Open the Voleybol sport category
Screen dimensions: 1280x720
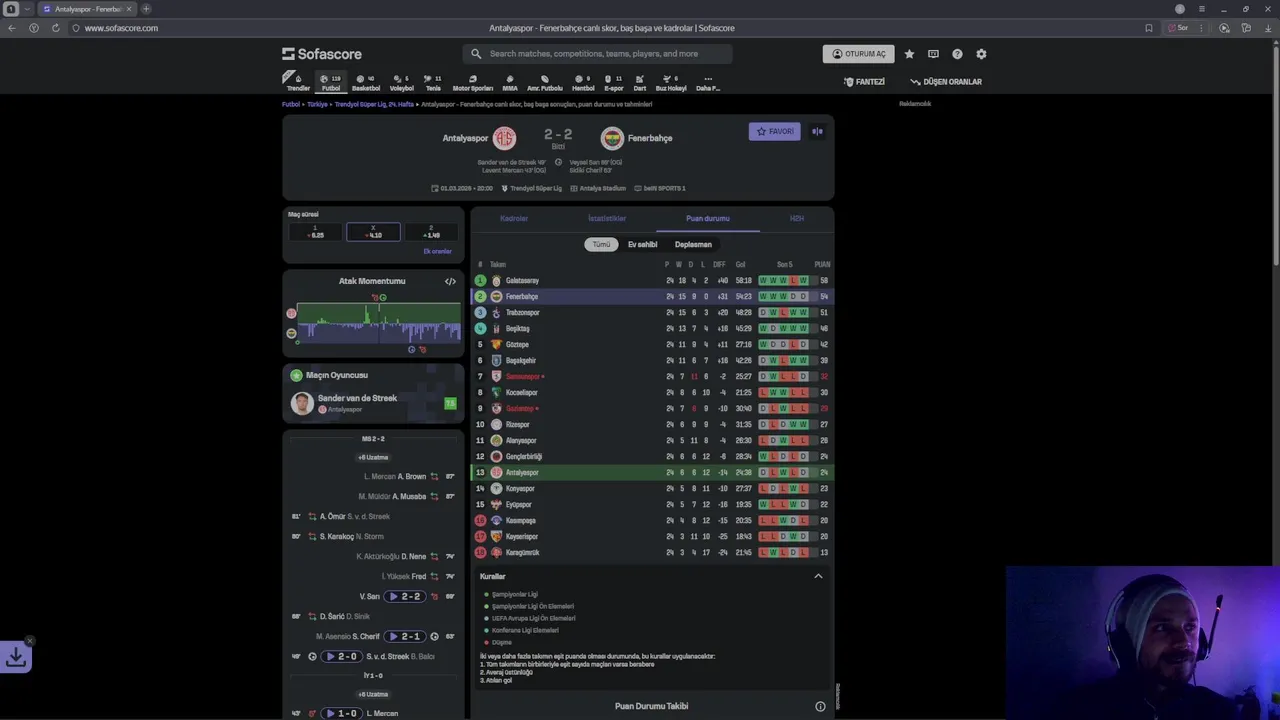[x=401, y=82]
